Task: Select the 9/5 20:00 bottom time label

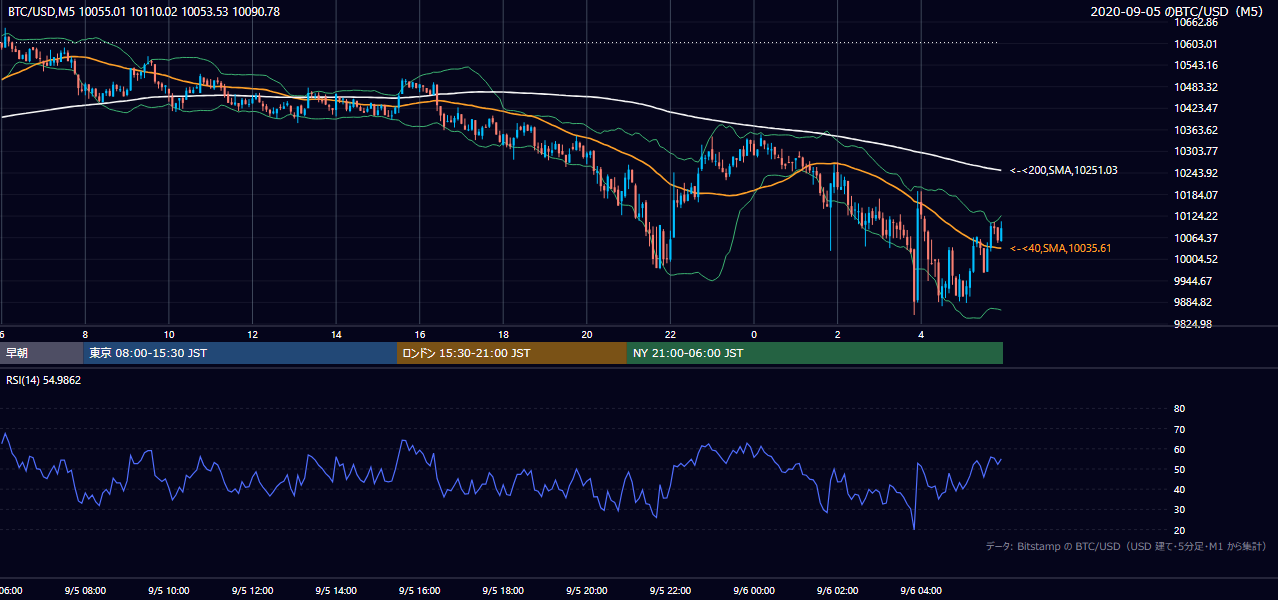Action: coord(587,591)
